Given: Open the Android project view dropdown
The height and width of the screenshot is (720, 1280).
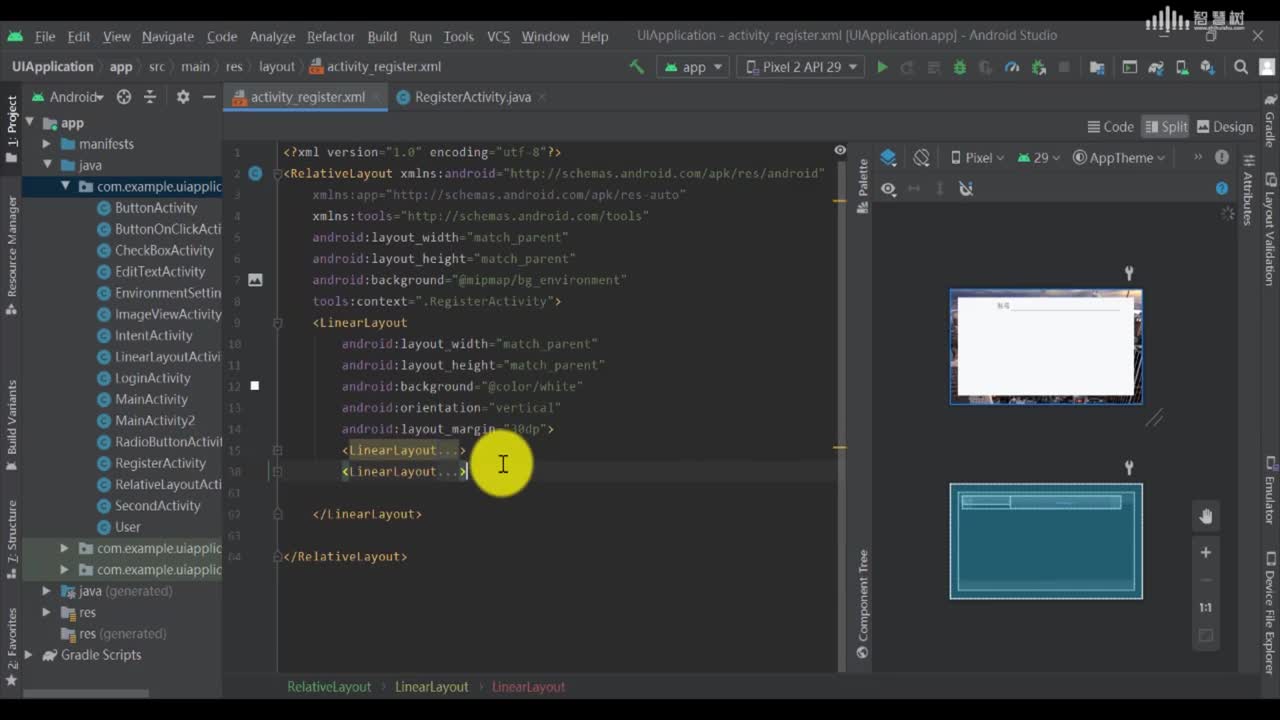Looking at the screenshot, I should [68, 97].
